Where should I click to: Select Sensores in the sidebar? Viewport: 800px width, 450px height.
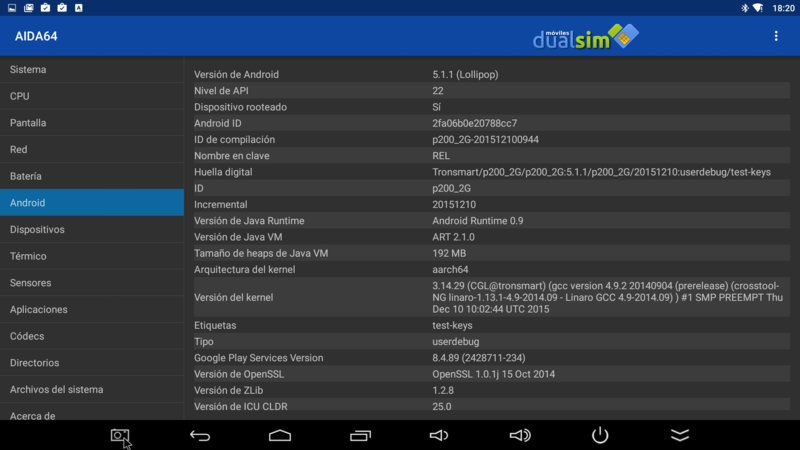tap(92, 283)
